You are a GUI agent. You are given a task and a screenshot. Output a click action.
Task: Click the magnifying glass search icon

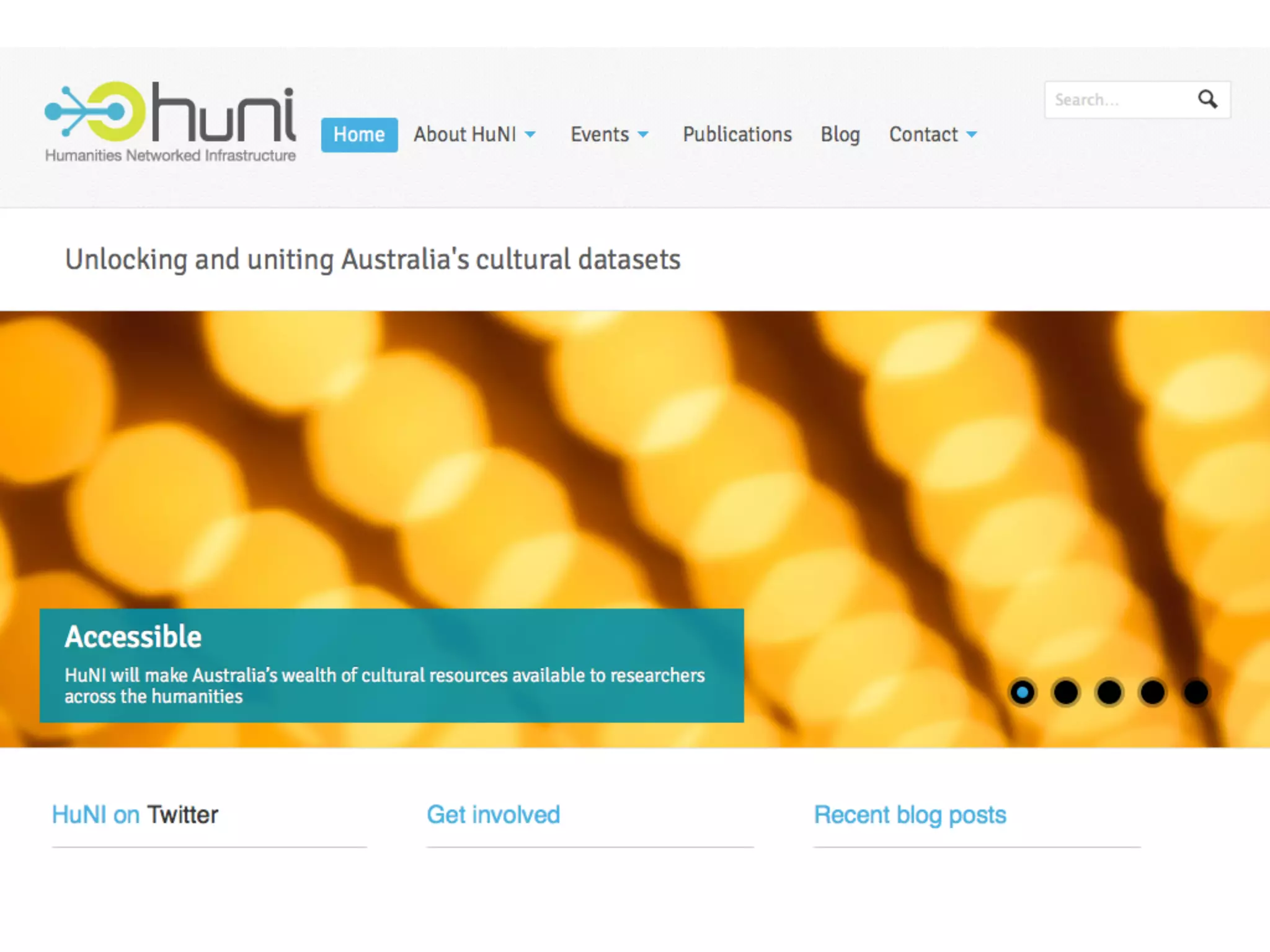1207,99
